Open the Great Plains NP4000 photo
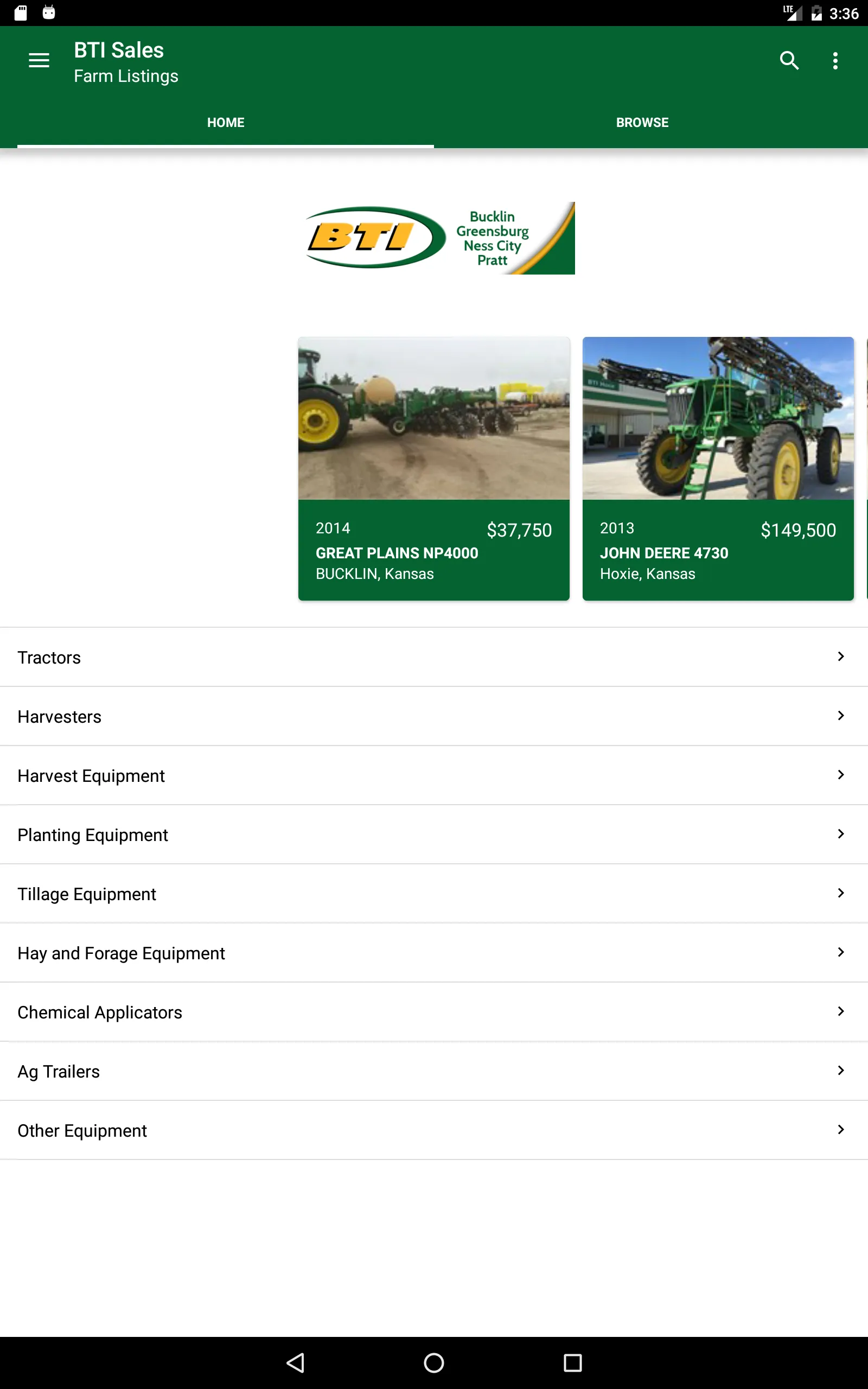The height and width of the screenshot is (1389, 868). pyautogui.click(x=434, y=418)
